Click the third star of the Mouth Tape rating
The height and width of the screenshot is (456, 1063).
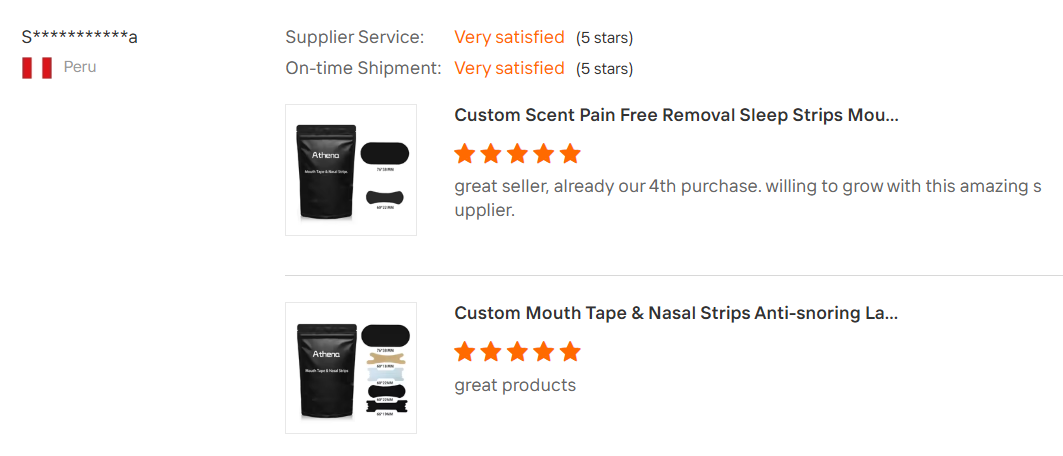[517, 352]
